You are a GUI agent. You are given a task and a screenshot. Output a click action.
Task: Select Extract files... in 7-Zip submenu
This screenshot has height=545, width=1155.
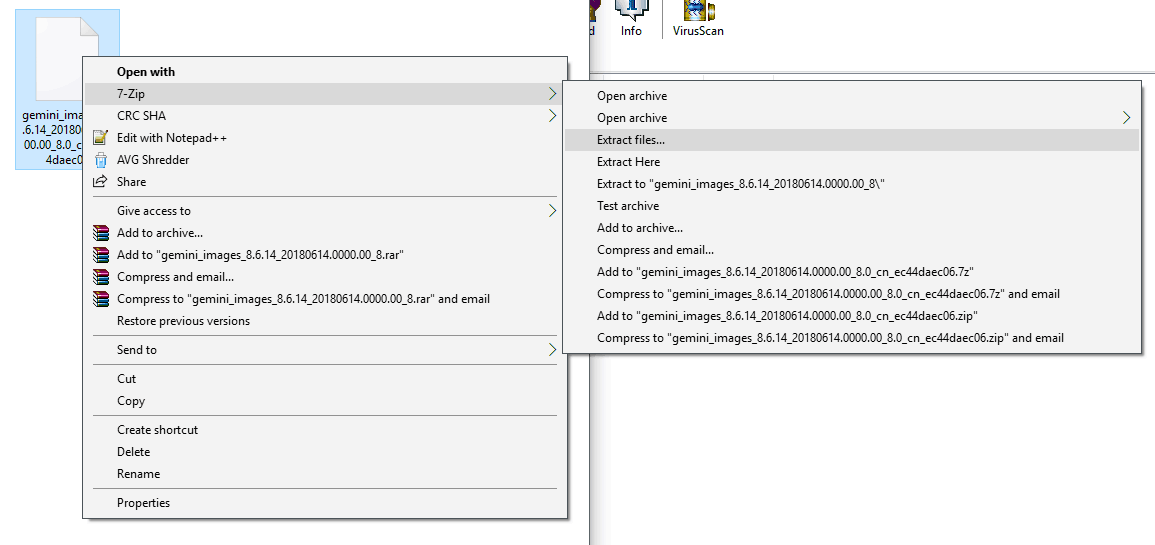(x=852, y=140)
